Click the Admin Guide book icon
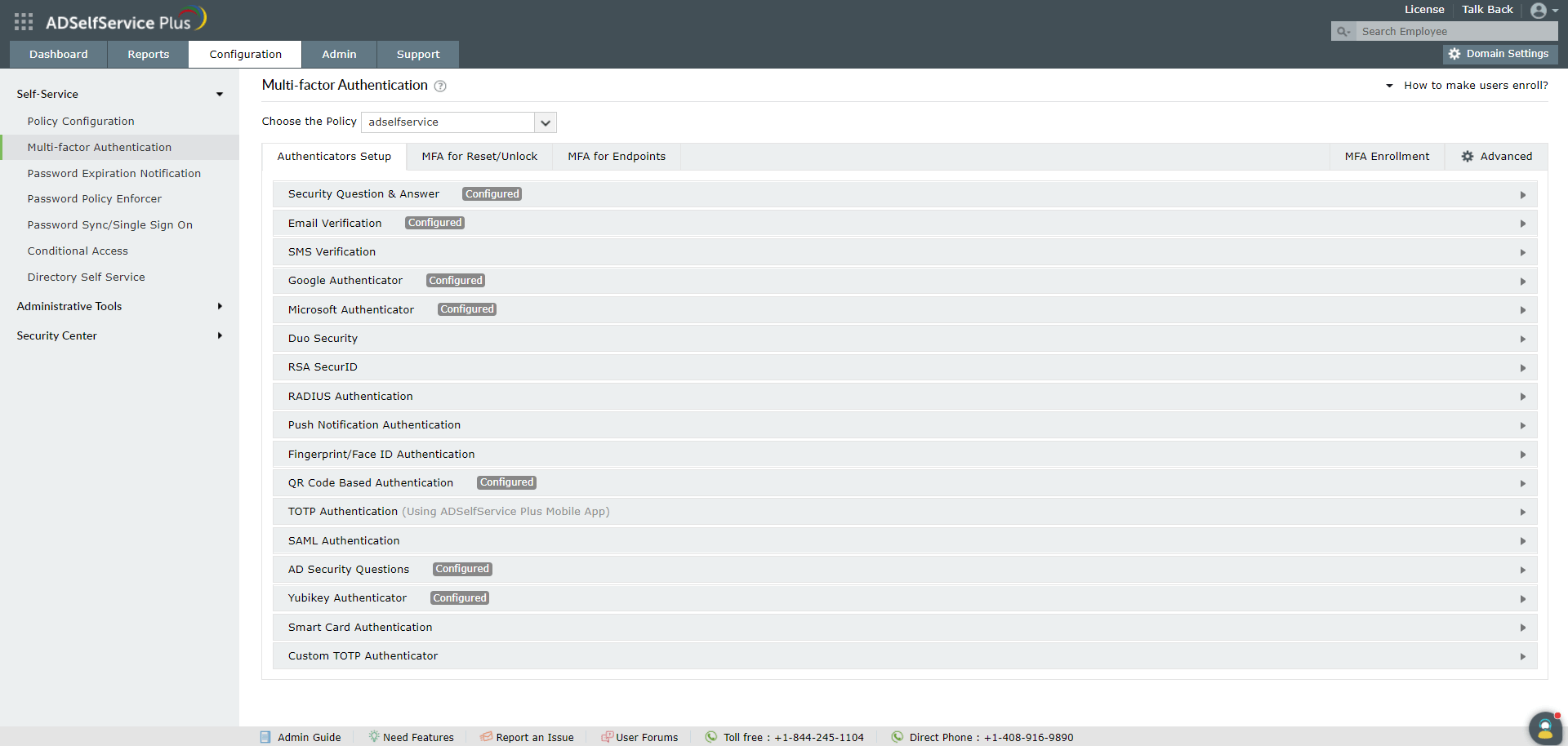The width and height of the screenshot is (1568, 746). [265, 737]
